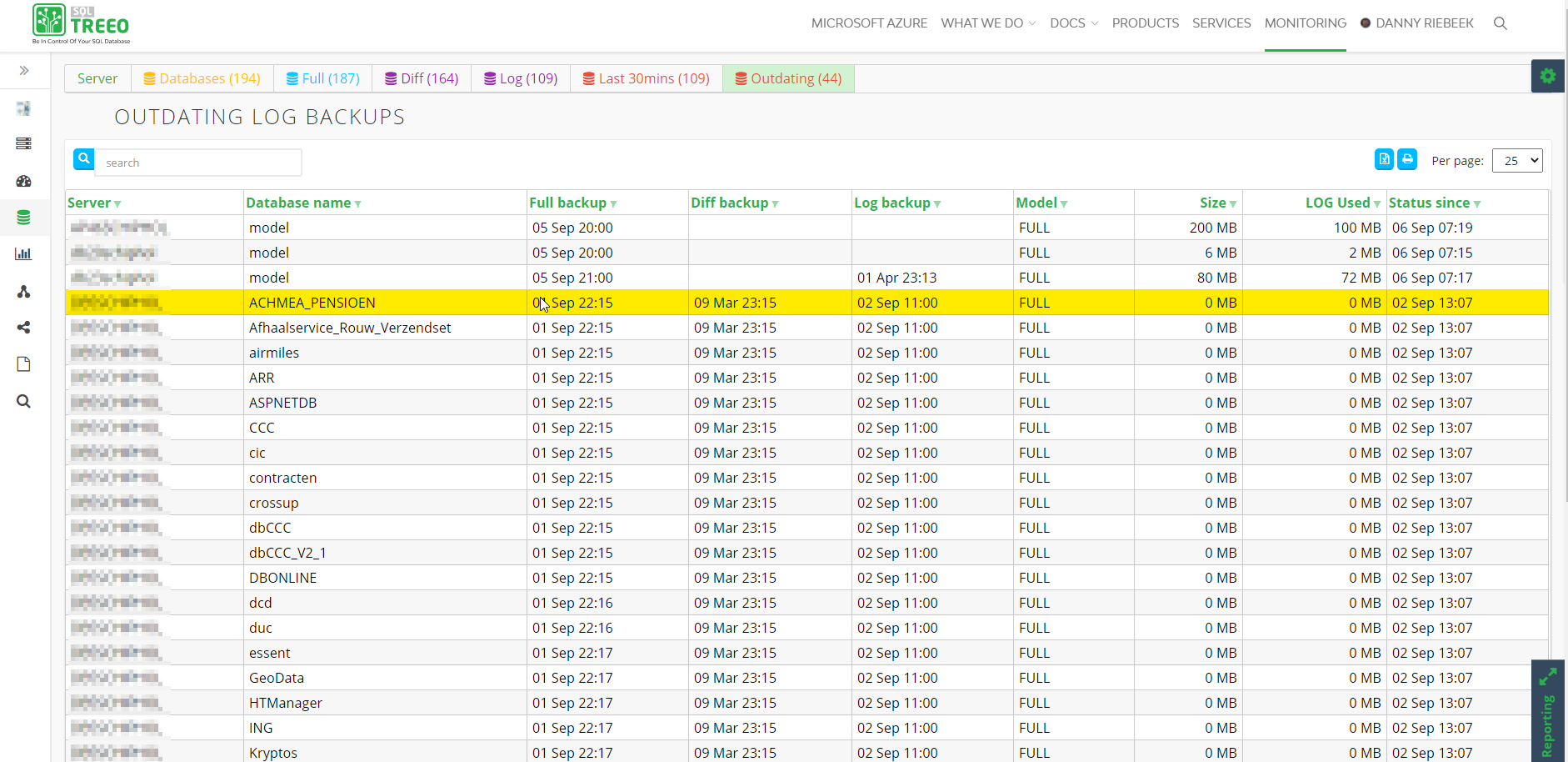
Task: Click the magnifier search in the header
Action: (x=1500, y=23)
